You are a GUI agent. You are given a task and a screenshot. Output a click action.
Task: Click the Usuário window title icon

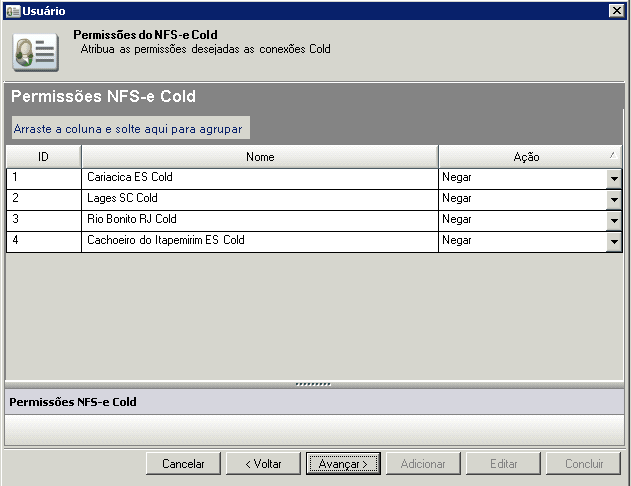point(11,10)
